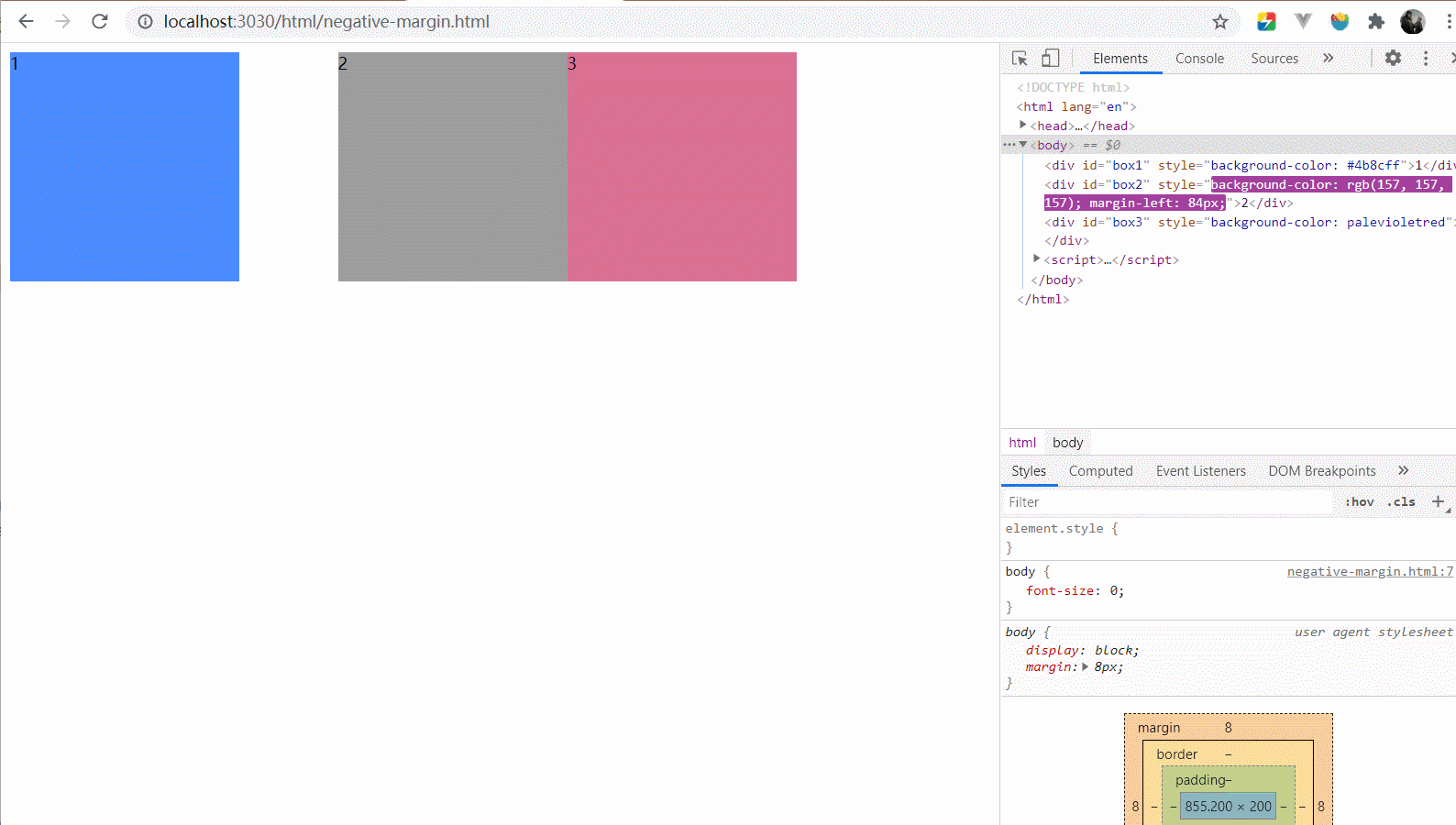Image resolution: width=1456 pixels, height=825 pixels.
Task: Click the browser back arrow
Action: tap(26, 21)
